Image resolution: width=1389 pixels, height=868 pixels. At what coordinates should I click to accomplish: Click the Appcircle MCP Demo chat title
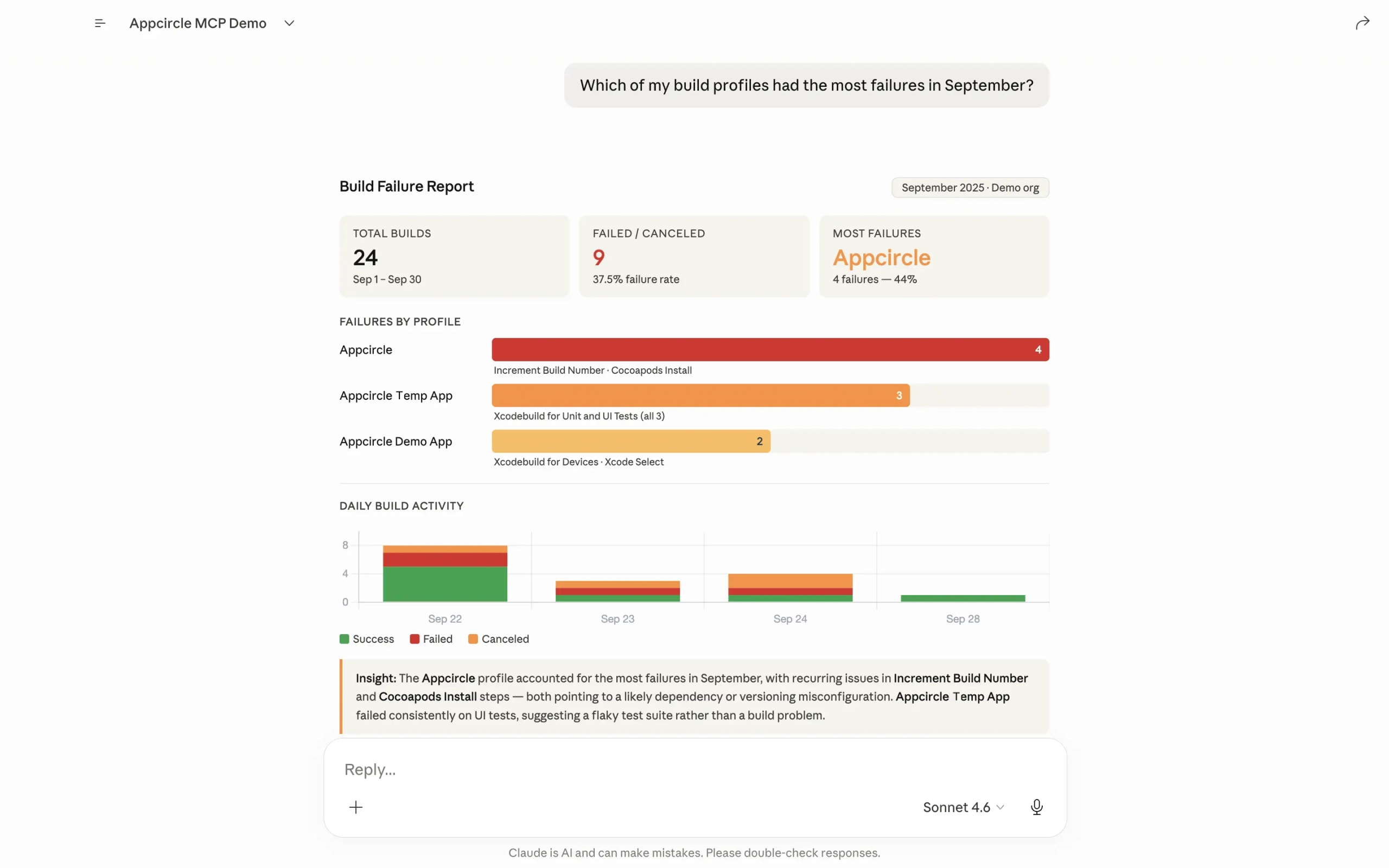tap(197, 23)
